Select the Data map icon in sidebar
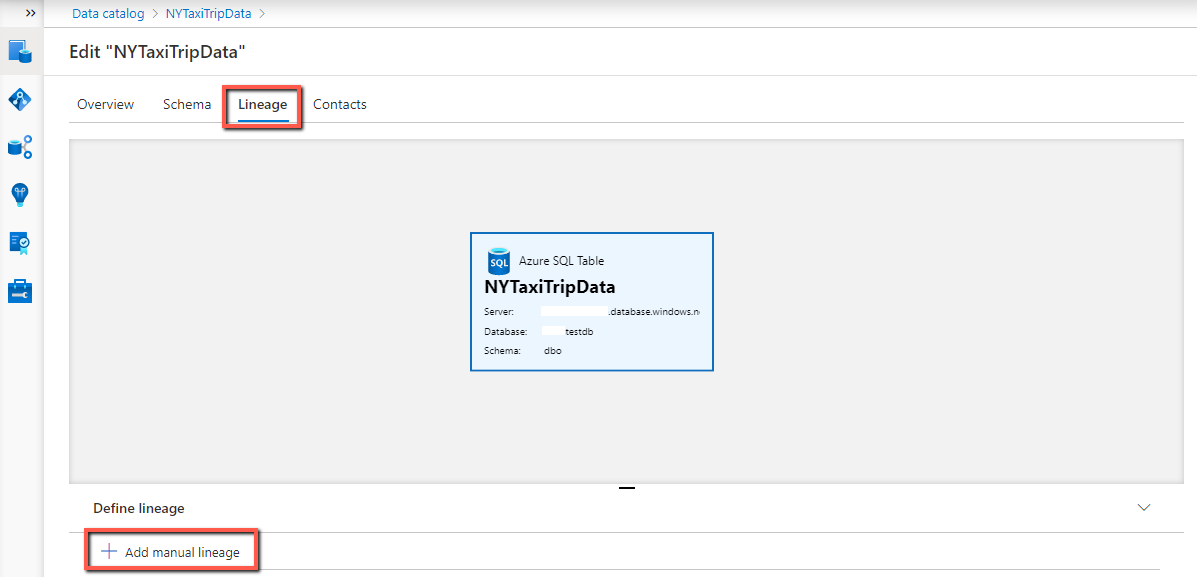Viewport: 1197px width, 577px height. coord(19,99)
